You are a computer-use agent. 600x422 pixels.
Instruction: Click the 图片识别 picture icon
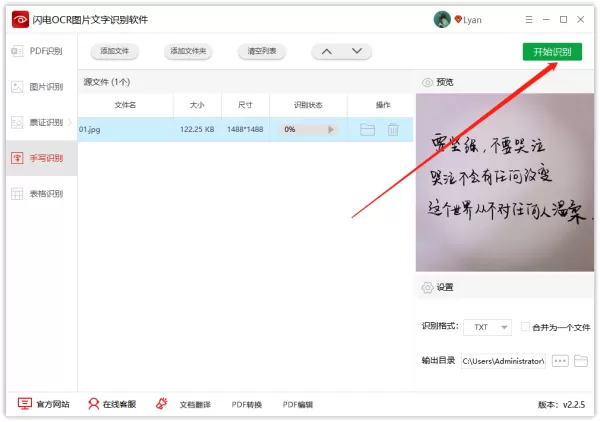click(17, 87)
